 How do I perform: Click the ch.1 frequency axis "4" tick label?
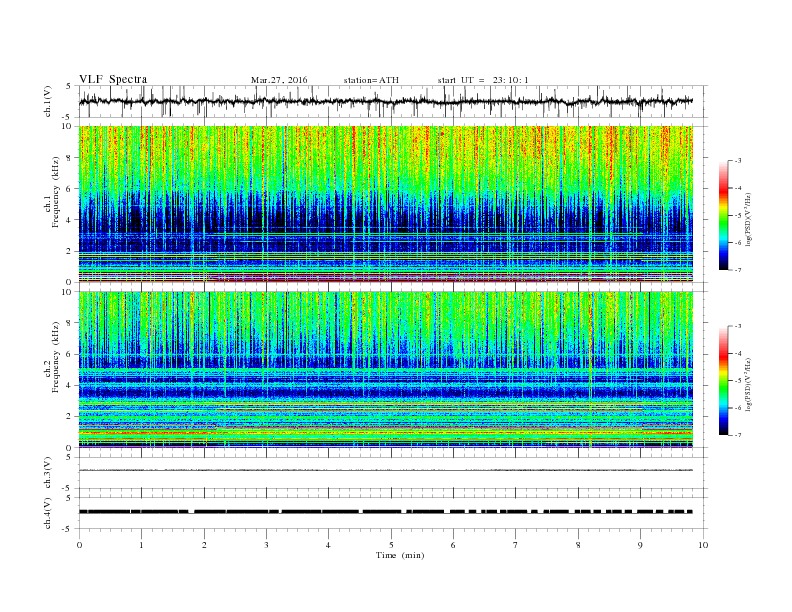(69, 220)
